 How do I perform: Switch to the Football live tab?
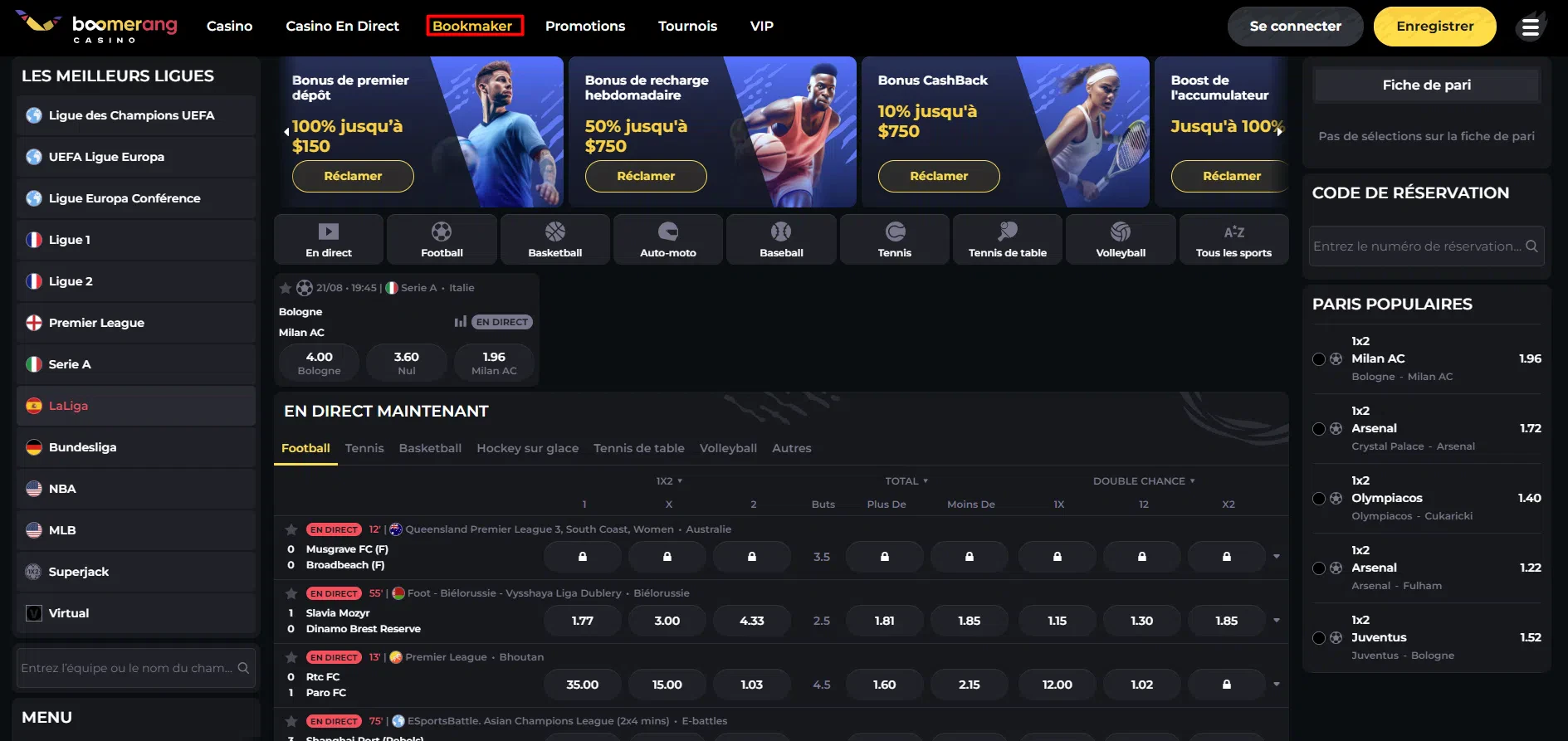point(305,448)
